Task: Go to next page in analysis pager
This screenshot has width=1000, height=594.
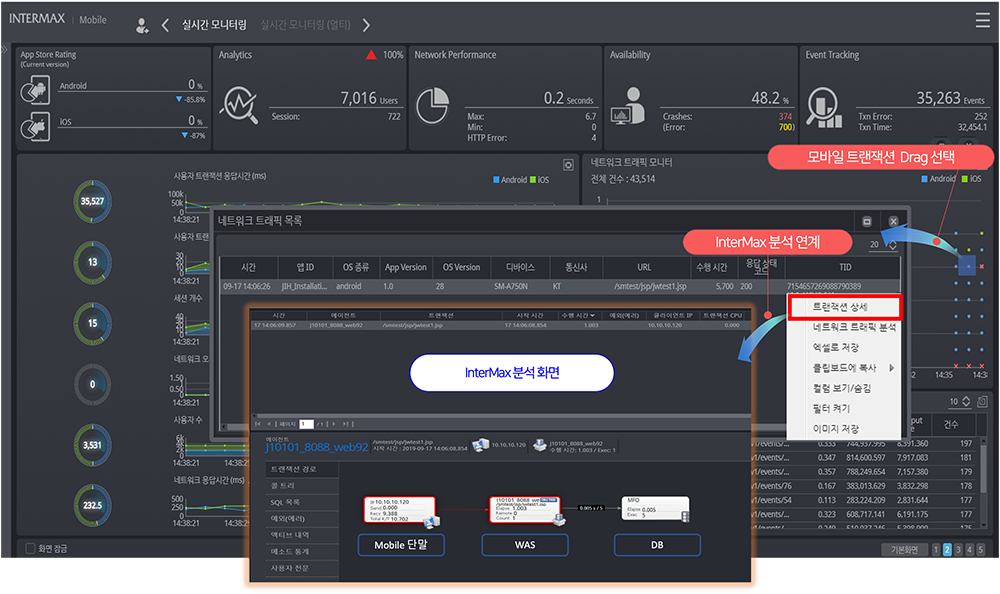Action: (x=333, y=424)
